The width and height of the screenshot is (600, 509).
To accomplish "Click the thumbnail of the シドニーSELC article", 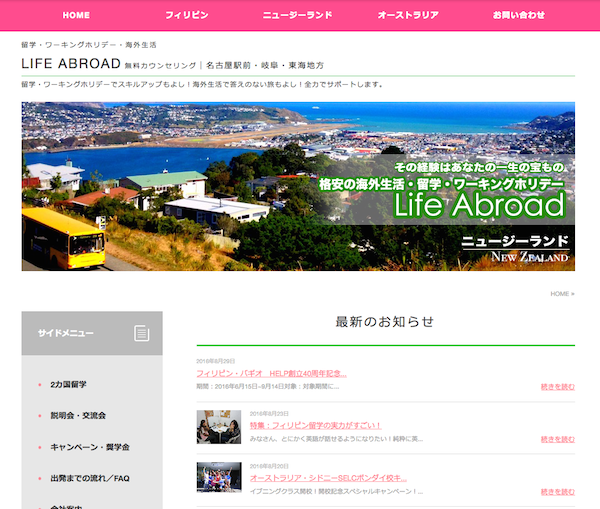I will [219, 477].
